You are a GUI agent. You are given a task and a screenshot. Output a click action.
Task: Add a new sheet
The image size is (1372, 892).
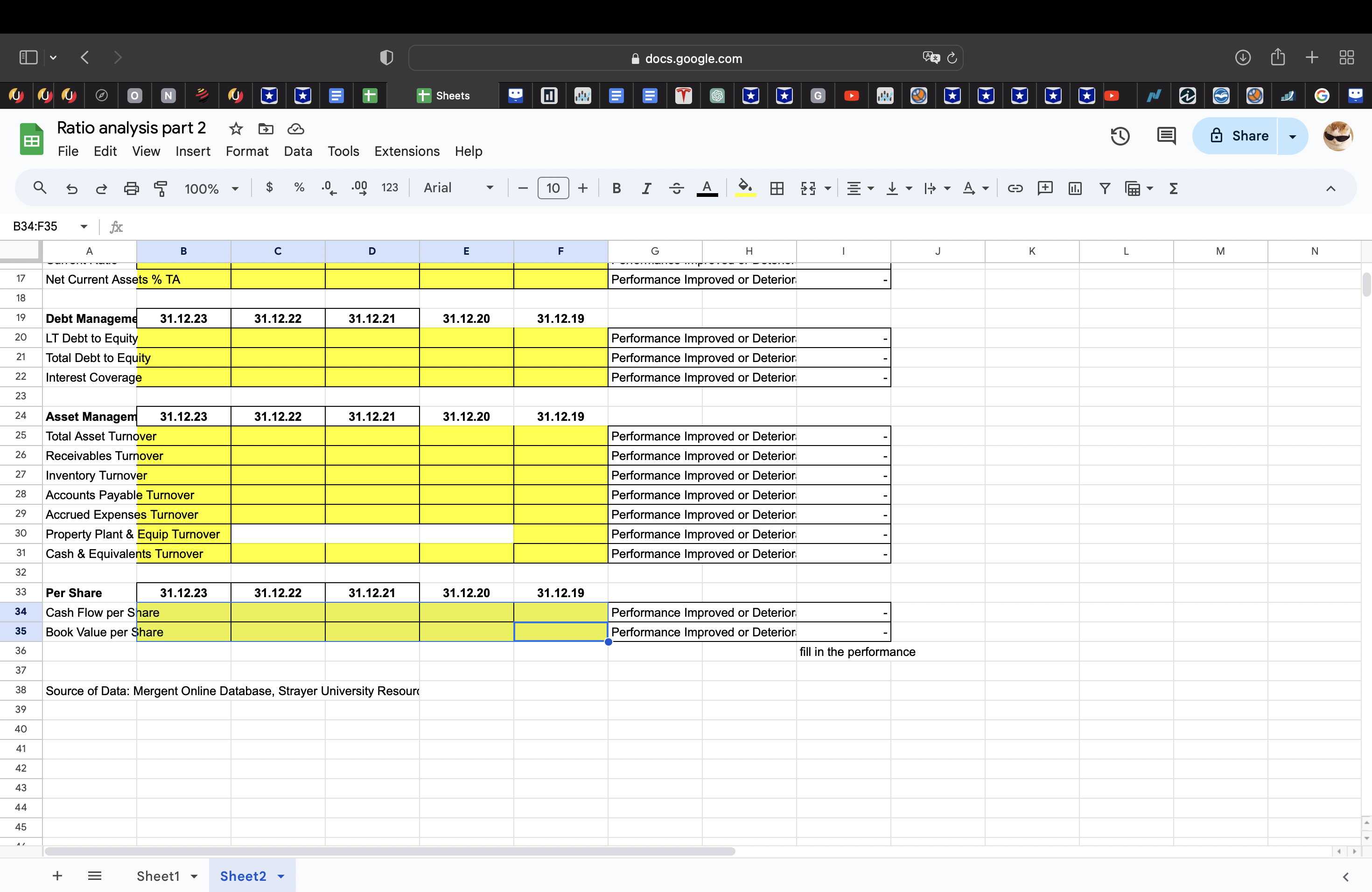coord(57,875)
